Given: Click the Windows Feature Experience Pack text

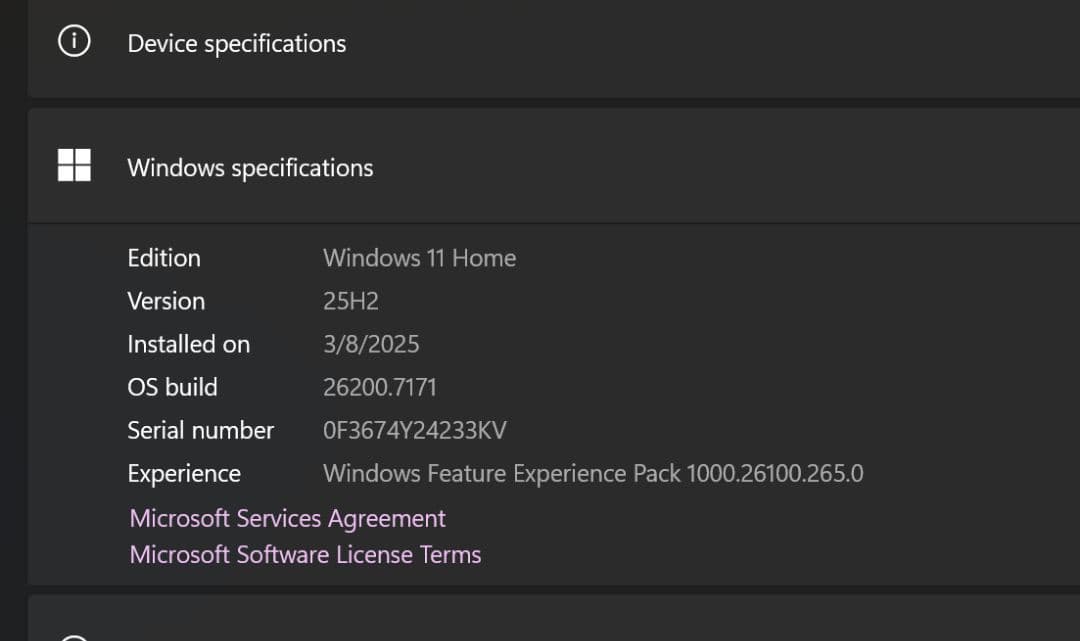Looking at the screenshot, I should 593,473.
